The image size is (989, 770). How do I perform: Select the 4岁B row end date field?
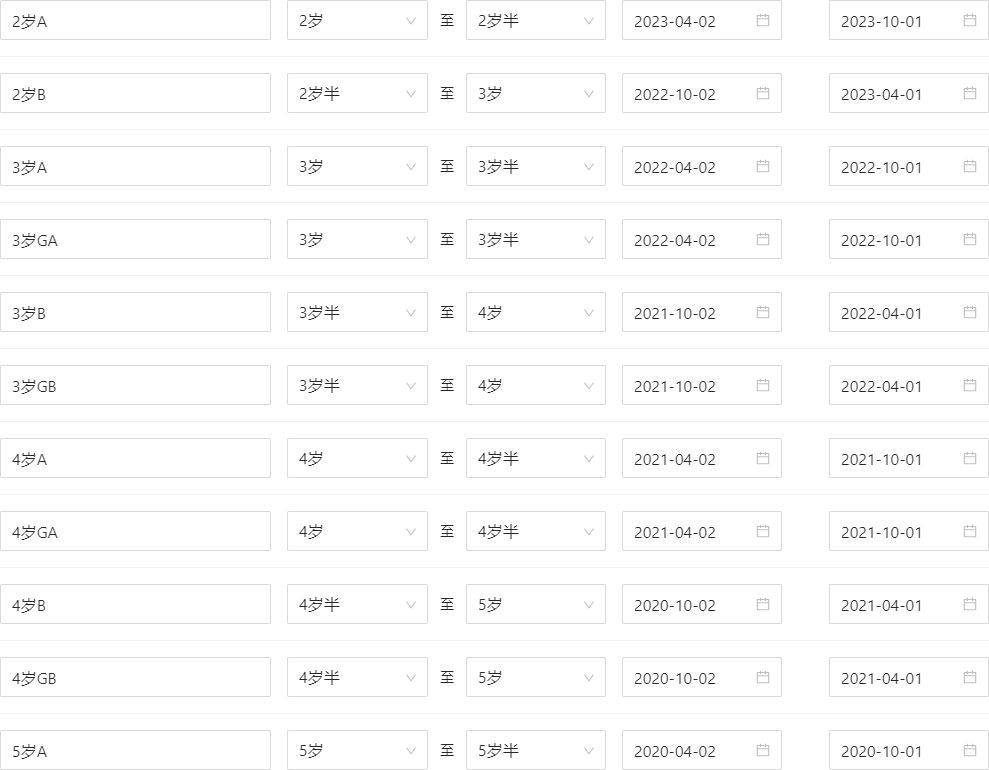[895, 604]
